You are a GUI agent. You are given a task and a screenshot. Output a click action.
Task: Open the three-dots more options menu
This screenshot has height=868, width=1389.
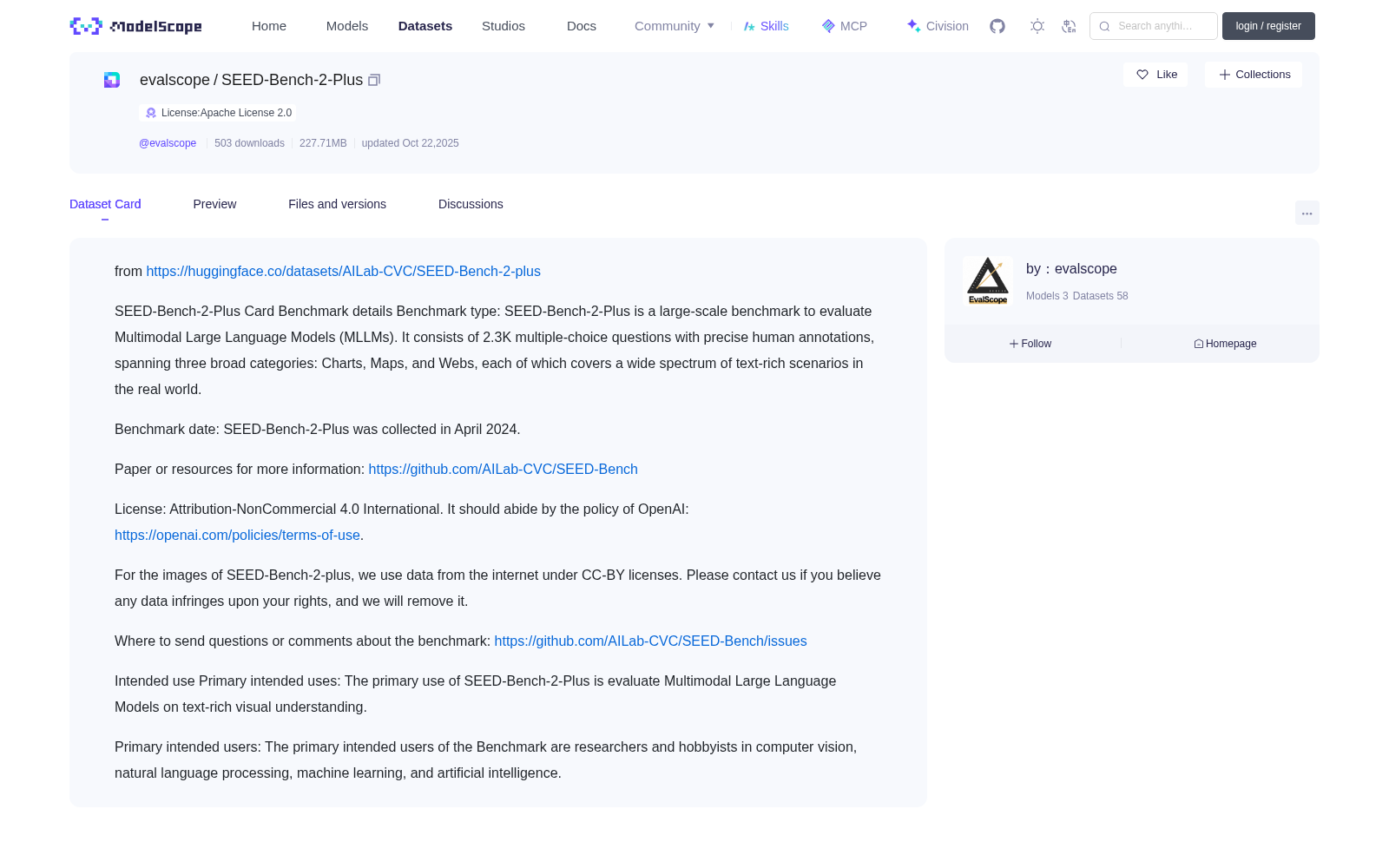pyautogui.click(x=1307, y=213)
